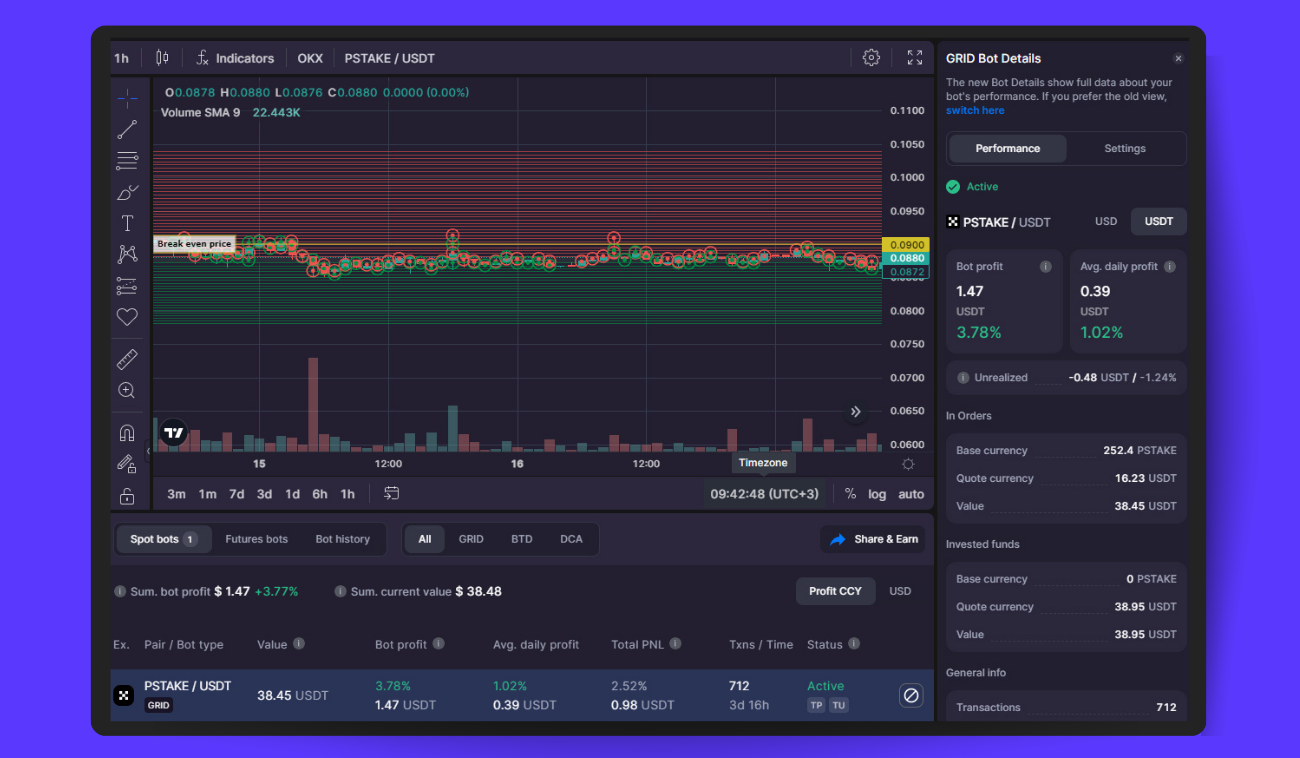Enter fullscreen chart mode

pos(915,58)
